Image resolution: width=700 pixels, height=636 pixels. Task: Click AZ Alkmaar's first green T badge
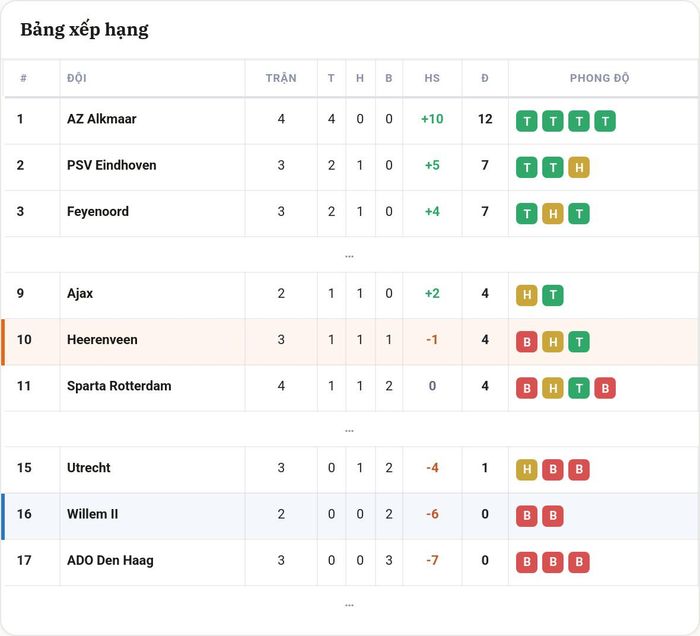(x=526, y=121)
